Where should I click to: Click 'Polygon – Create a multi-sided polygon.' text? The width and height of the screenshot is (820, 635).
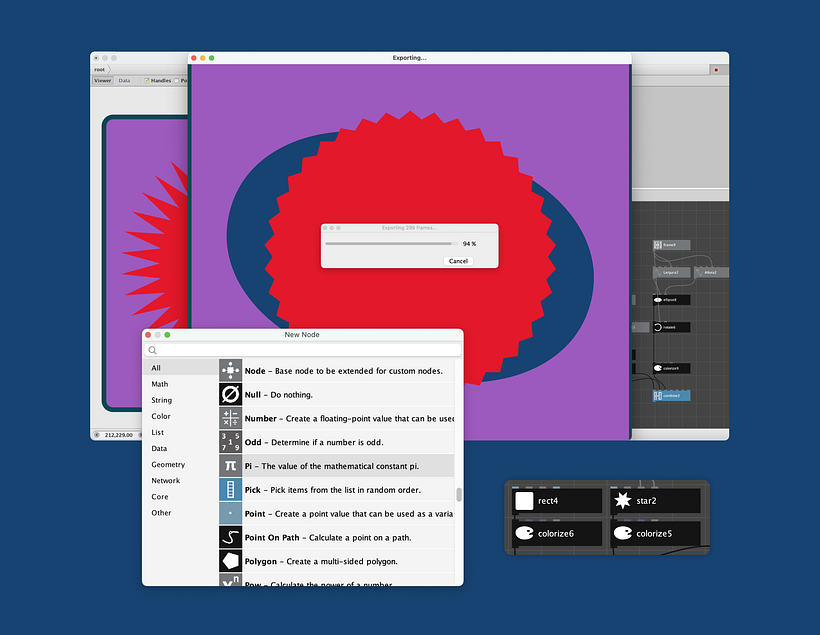321,562
